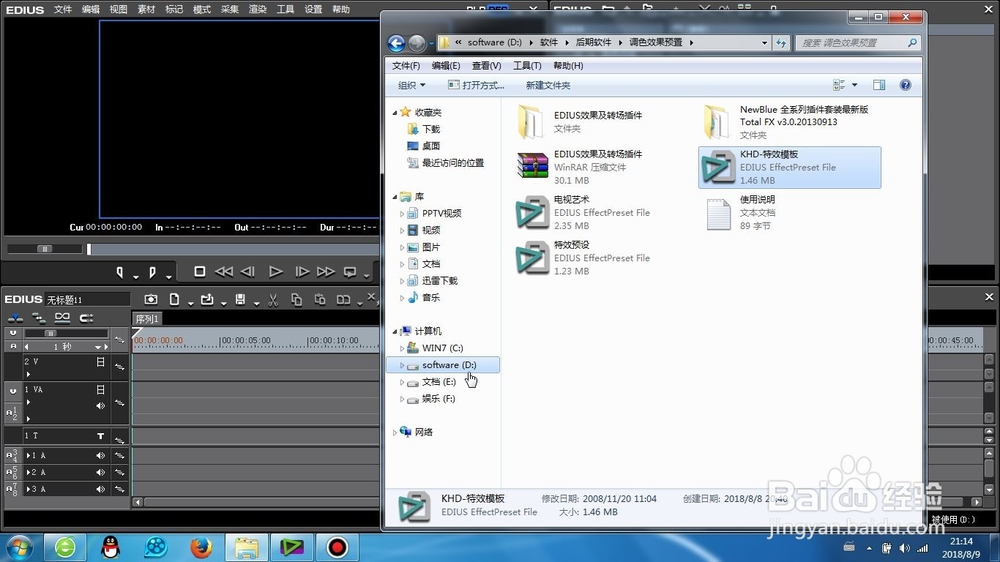Select the 序列1 sequence tab
1000x562 pixels.
pyautogui.click(x=147, y=319)
